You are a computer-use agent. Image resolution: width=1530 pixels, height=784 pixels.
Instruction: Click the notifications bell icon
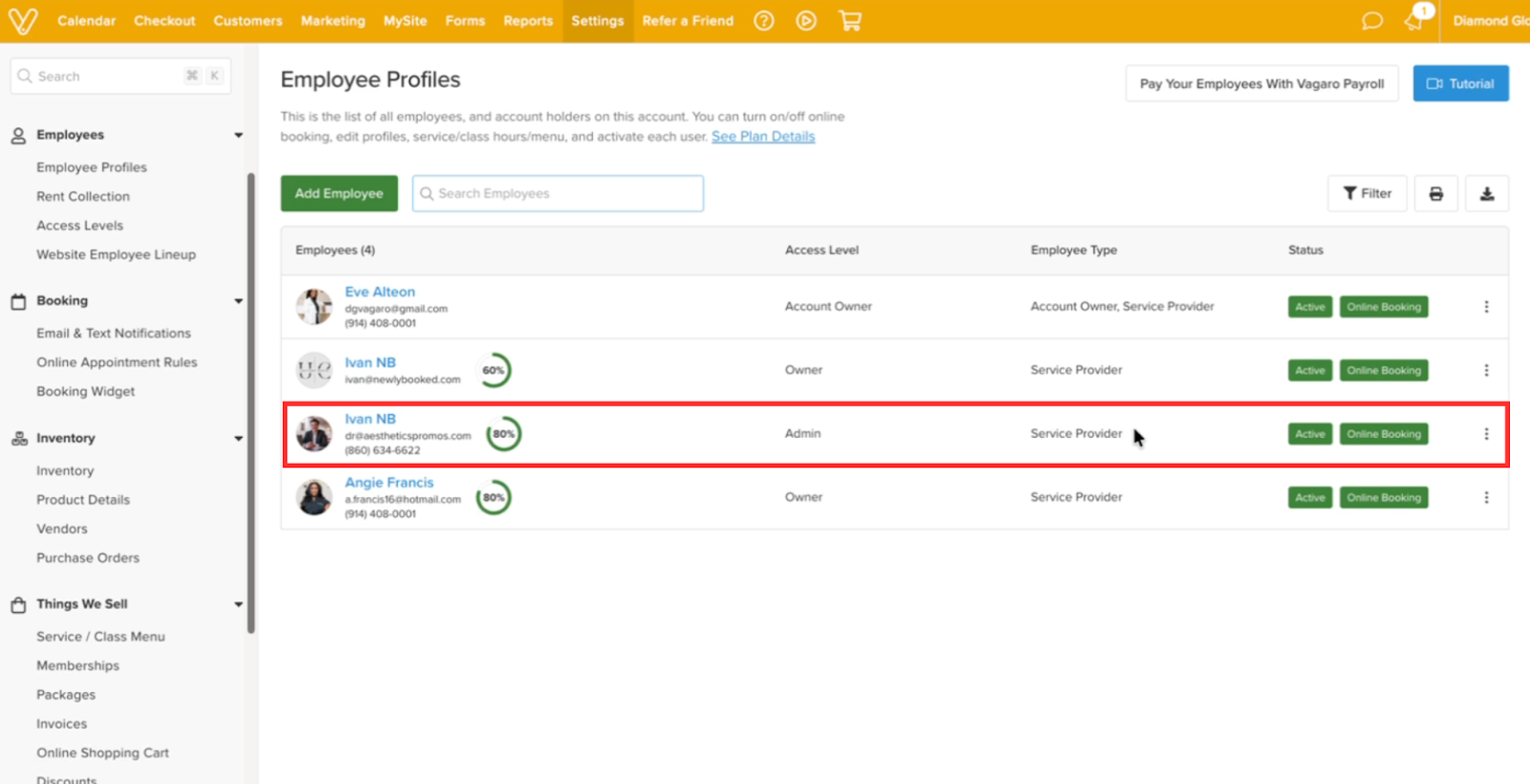tap(1414, 21)
